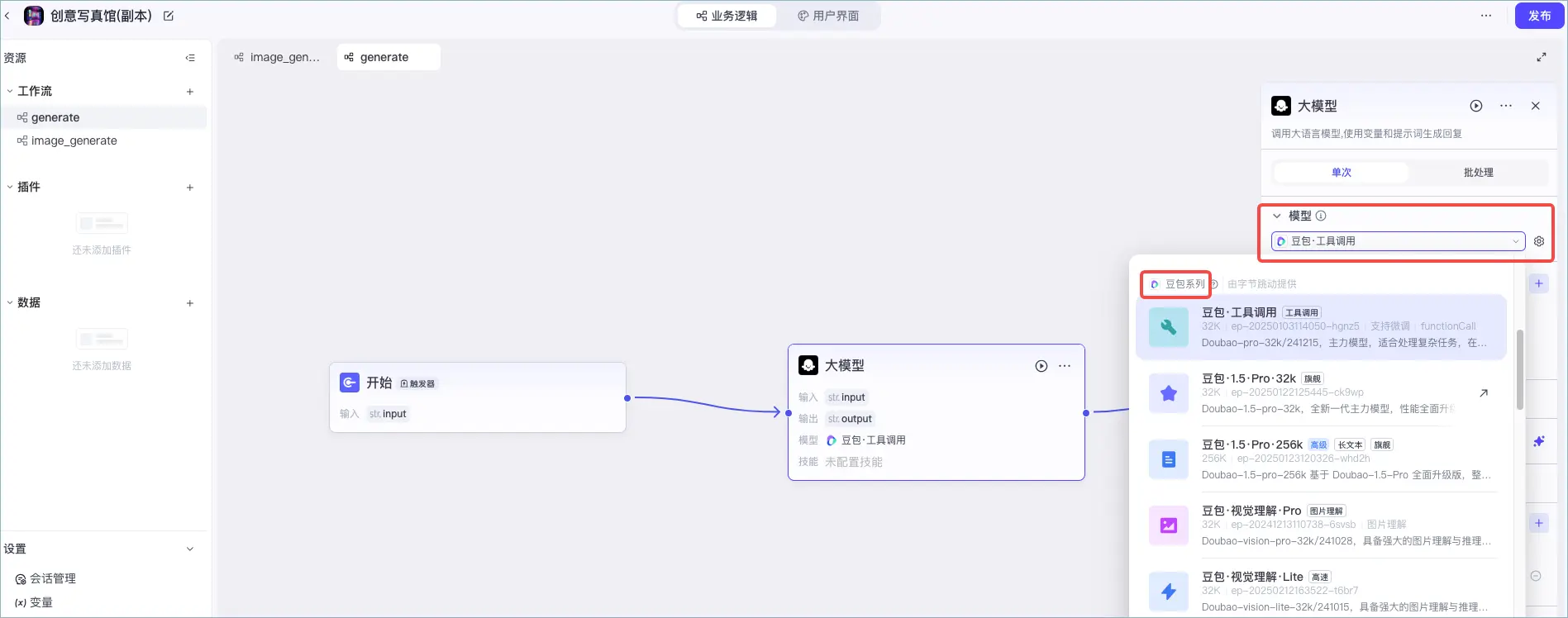The width and height of the screenshot is (1568, 618).
Task: Add a new workflow under 工作流
Action: click(190, 92)
